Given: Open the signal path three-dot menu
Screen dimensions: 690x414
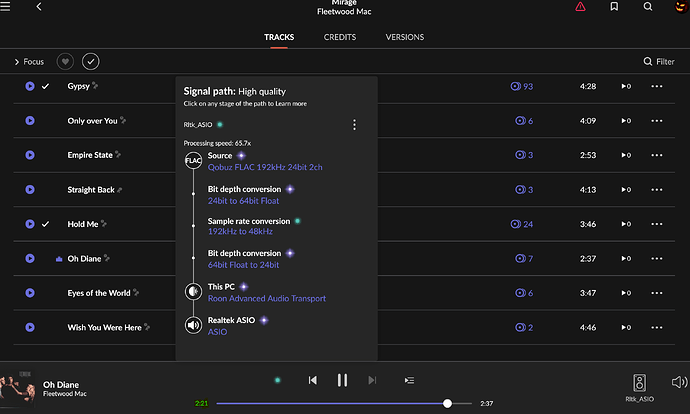Looking at the screenshot, I should 354,125.
